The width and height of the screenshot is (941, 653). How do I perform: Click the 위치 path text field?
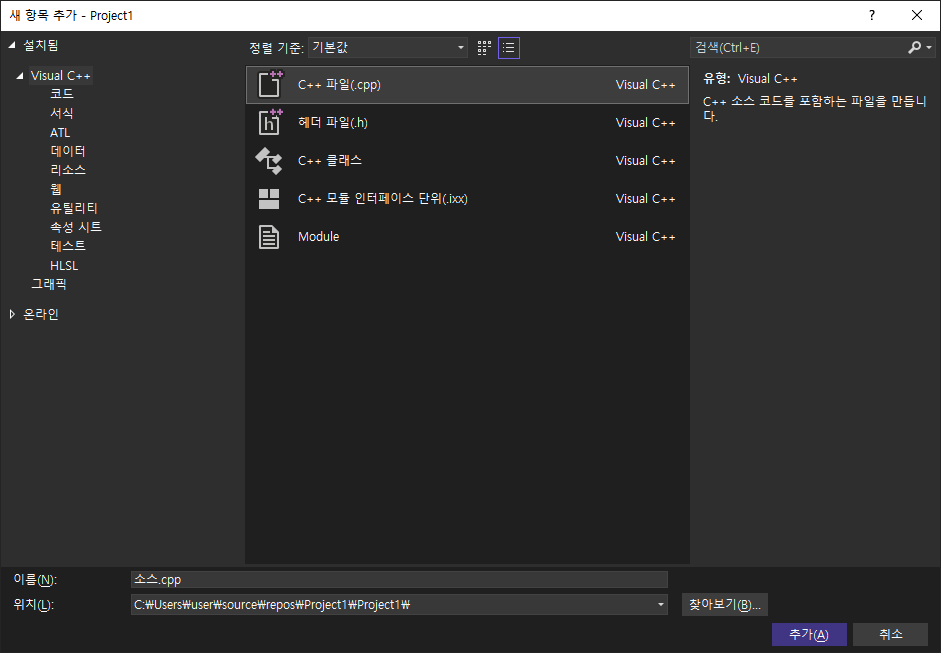(393, 604)
